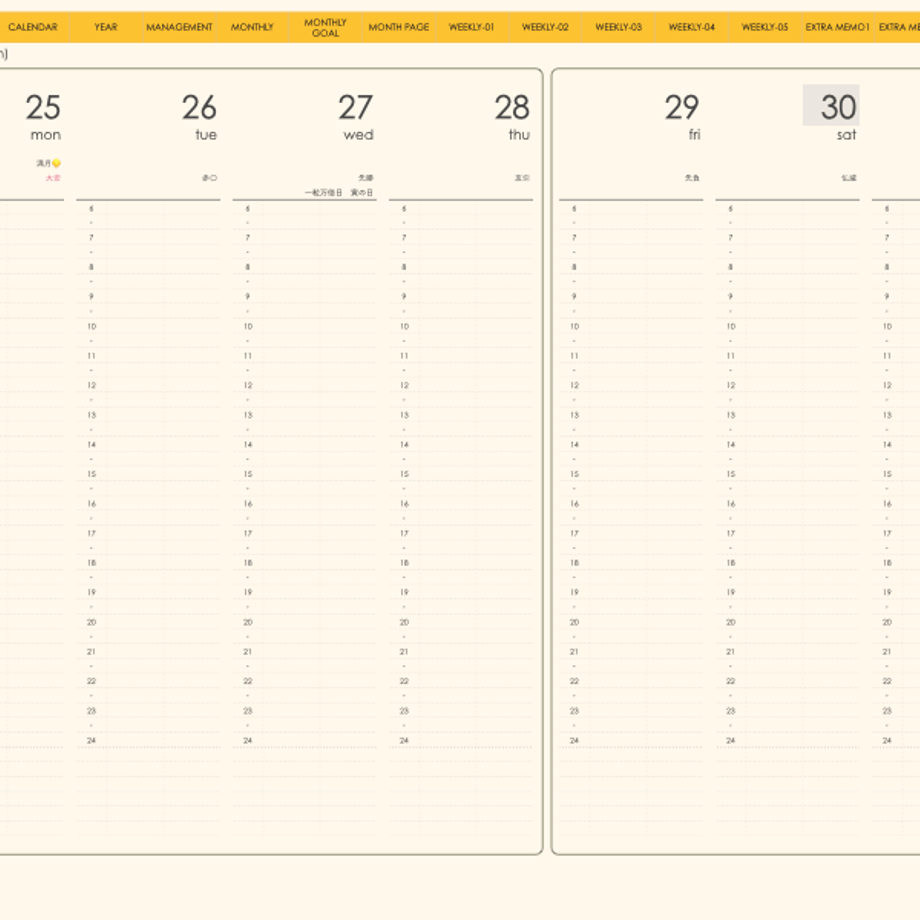This screenshot has width=920, height=920.
Task: Click the "wed" weekday label
Action: 358,135
